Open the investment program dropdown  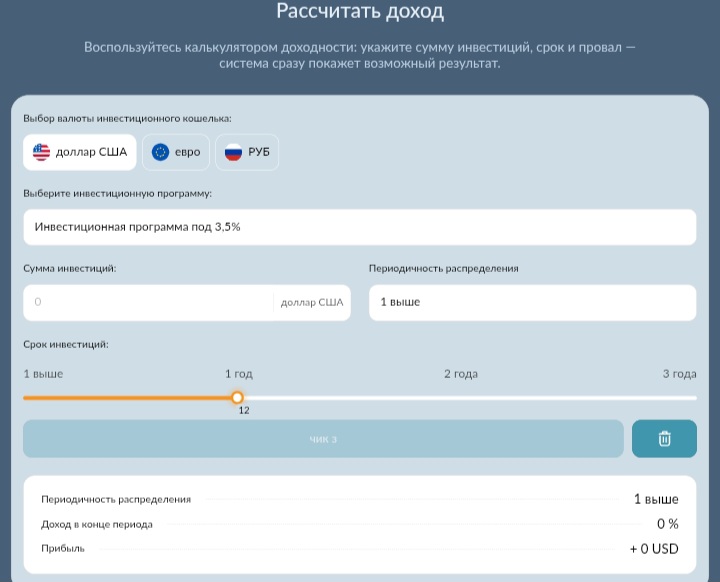tap(359, 227)
